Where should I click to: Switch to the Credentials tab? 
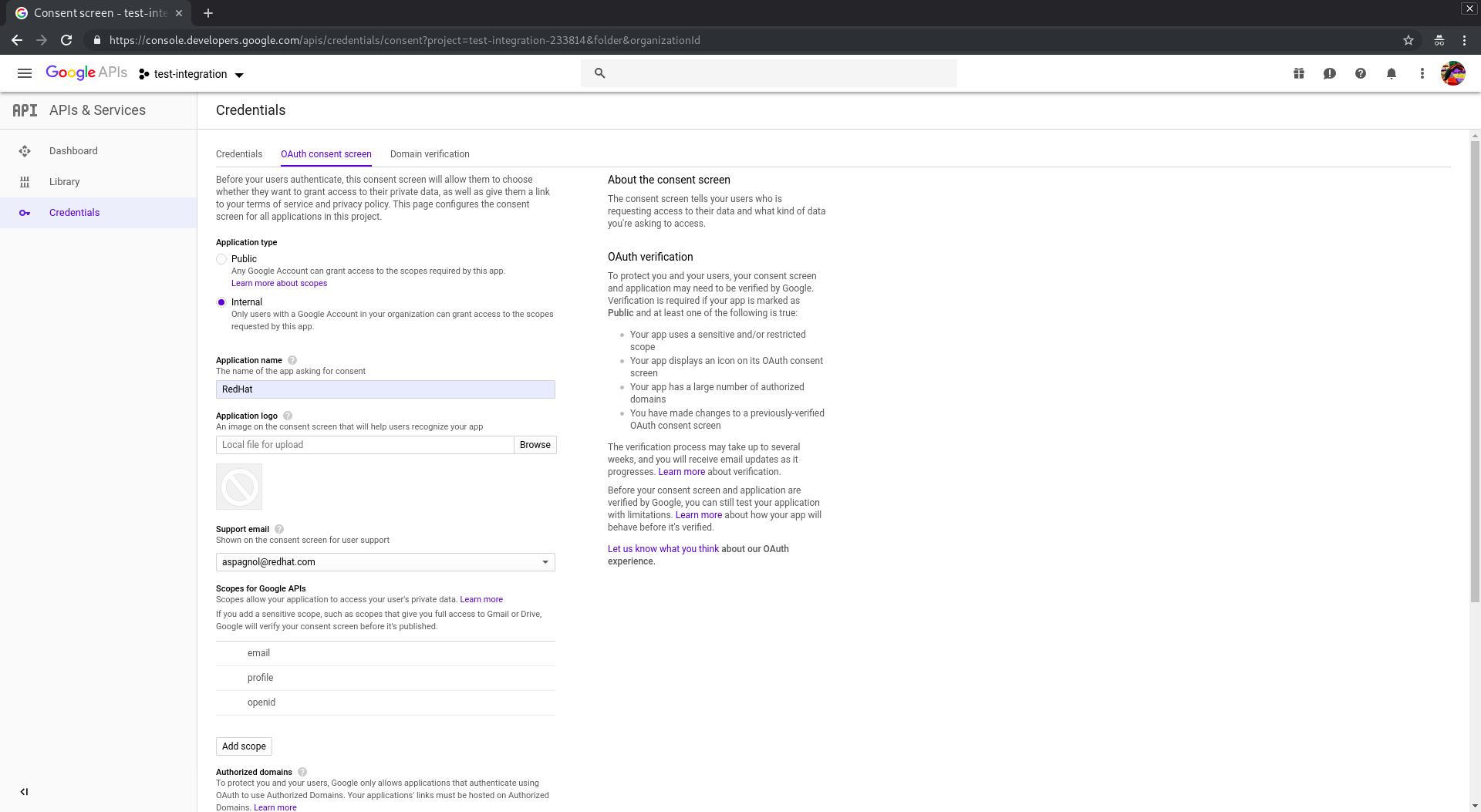[x=239, y=154]
